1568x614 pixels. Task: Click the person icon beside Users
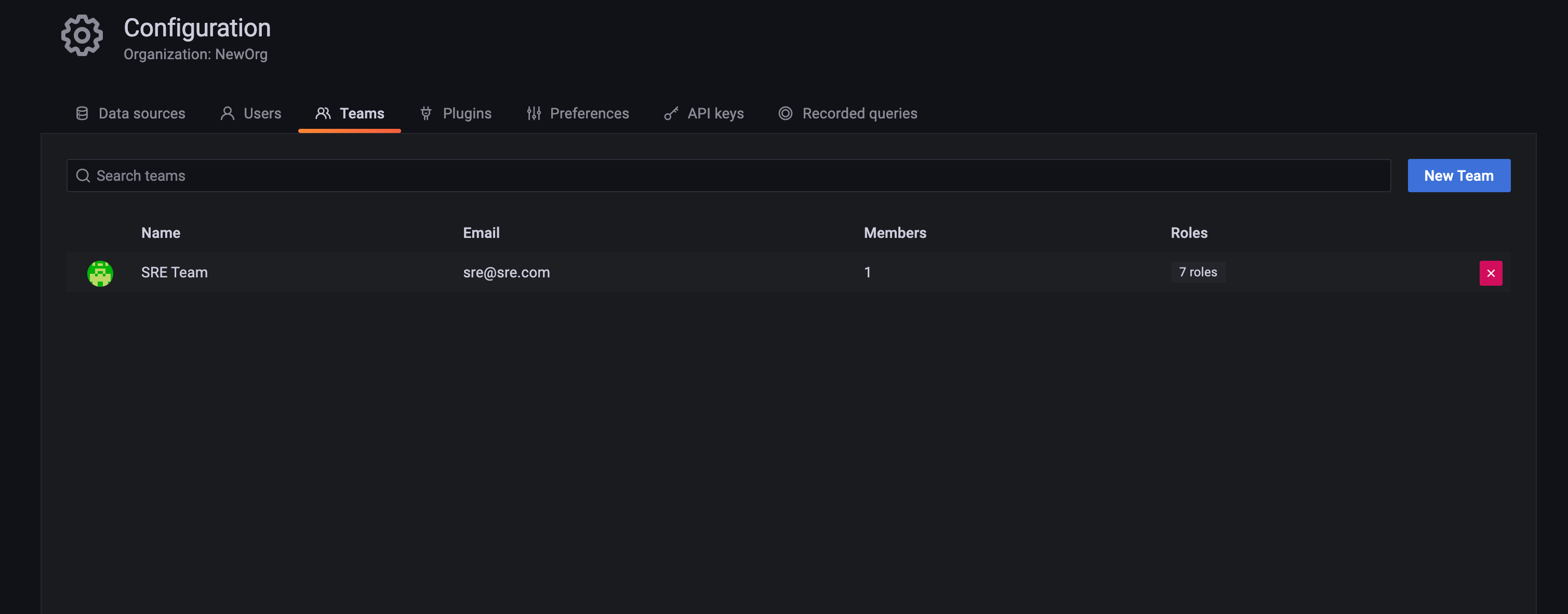(227, 114)
